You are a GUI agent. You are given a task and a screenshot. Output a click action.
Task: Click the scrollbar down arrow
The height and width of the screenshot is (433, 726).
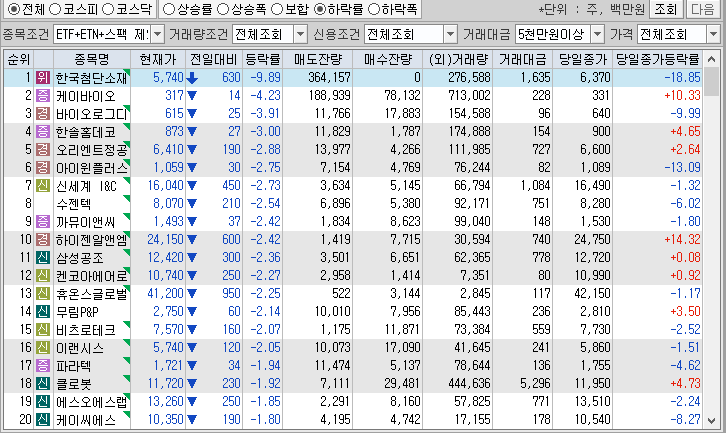712,421
